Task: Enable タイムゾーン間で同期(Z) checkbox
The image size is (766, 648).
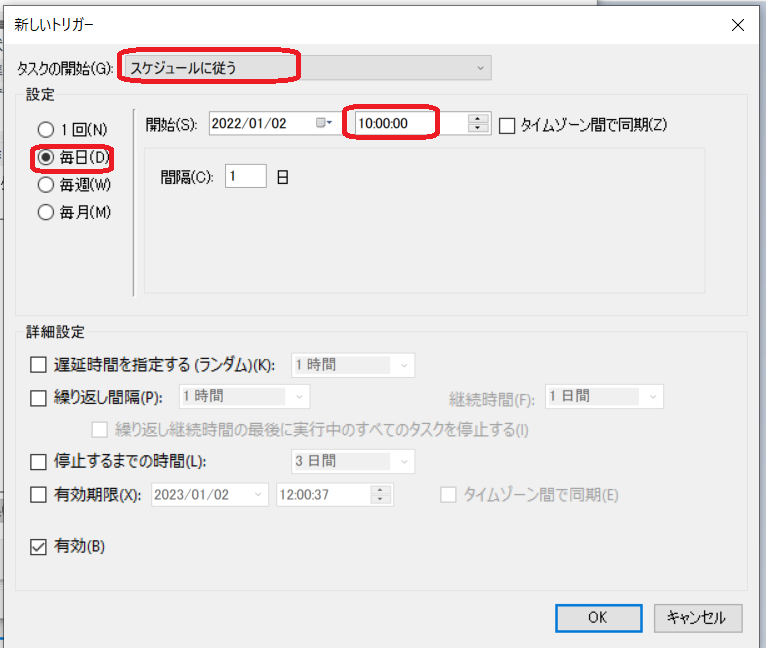Action: click(x=507, y=124)
